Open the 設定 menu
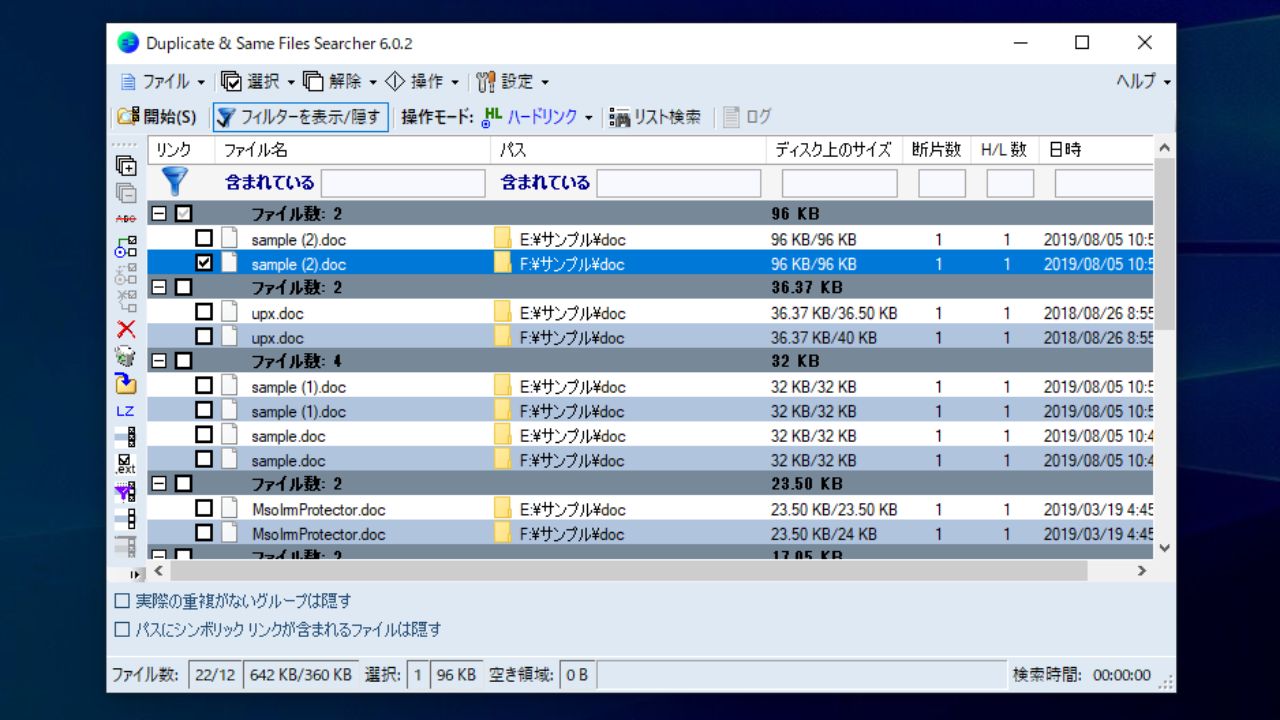The image size is (1280, 720). point(513,81)
